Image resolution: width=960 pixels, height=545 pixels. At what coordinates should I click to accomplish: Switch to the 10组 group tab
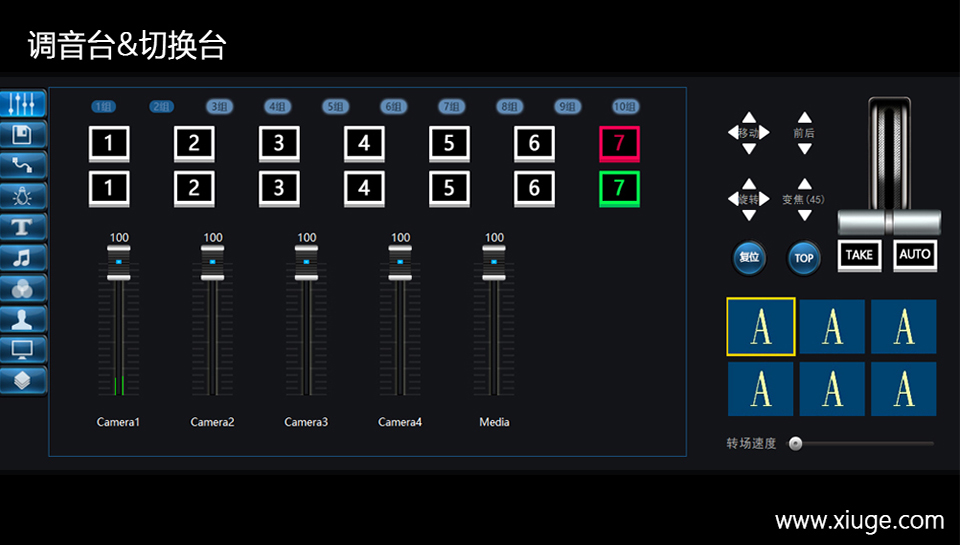click(x=625, y=107)
